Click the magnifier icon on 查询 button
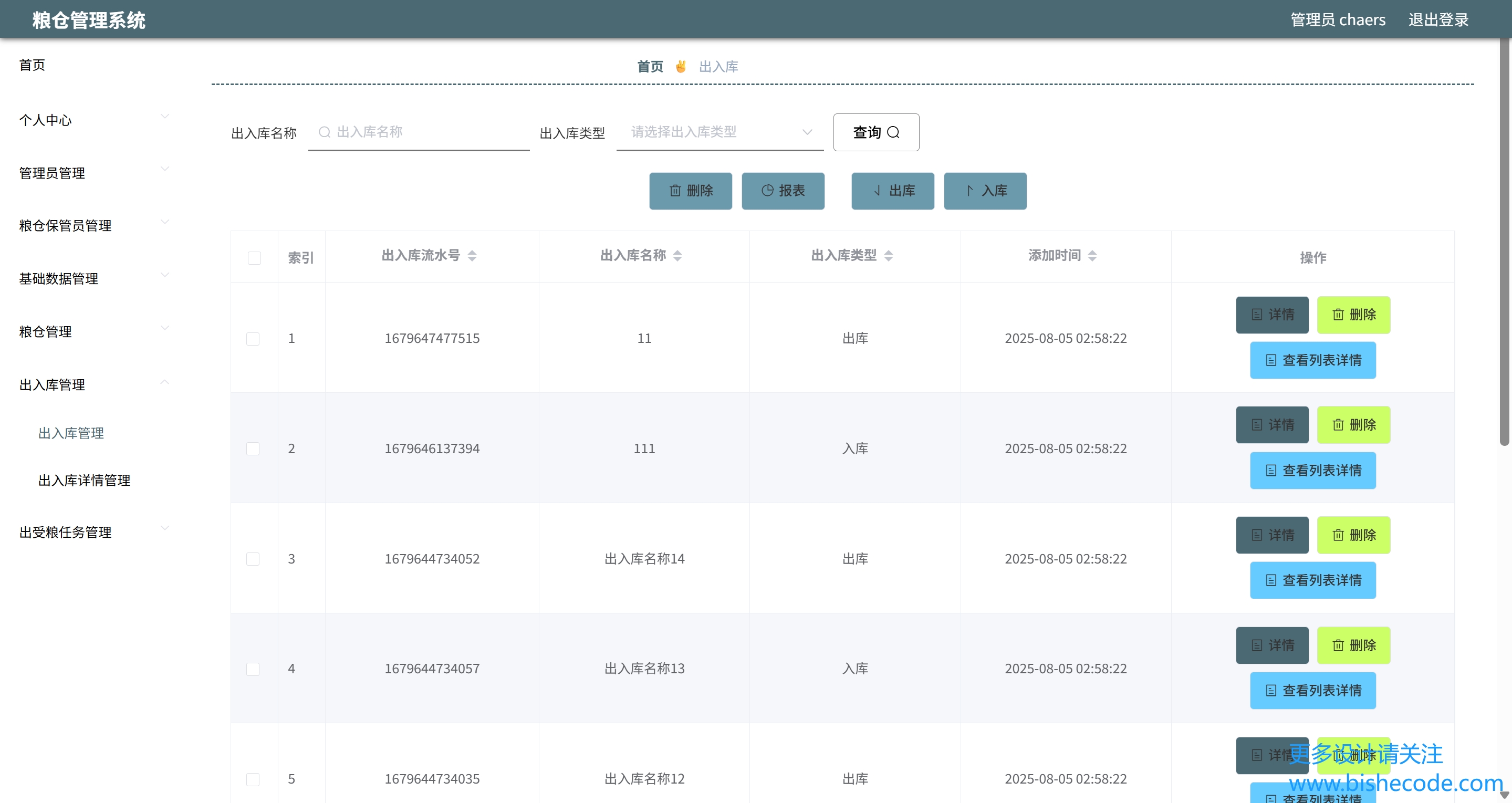 pyautogui.click(x=893, y=133)
